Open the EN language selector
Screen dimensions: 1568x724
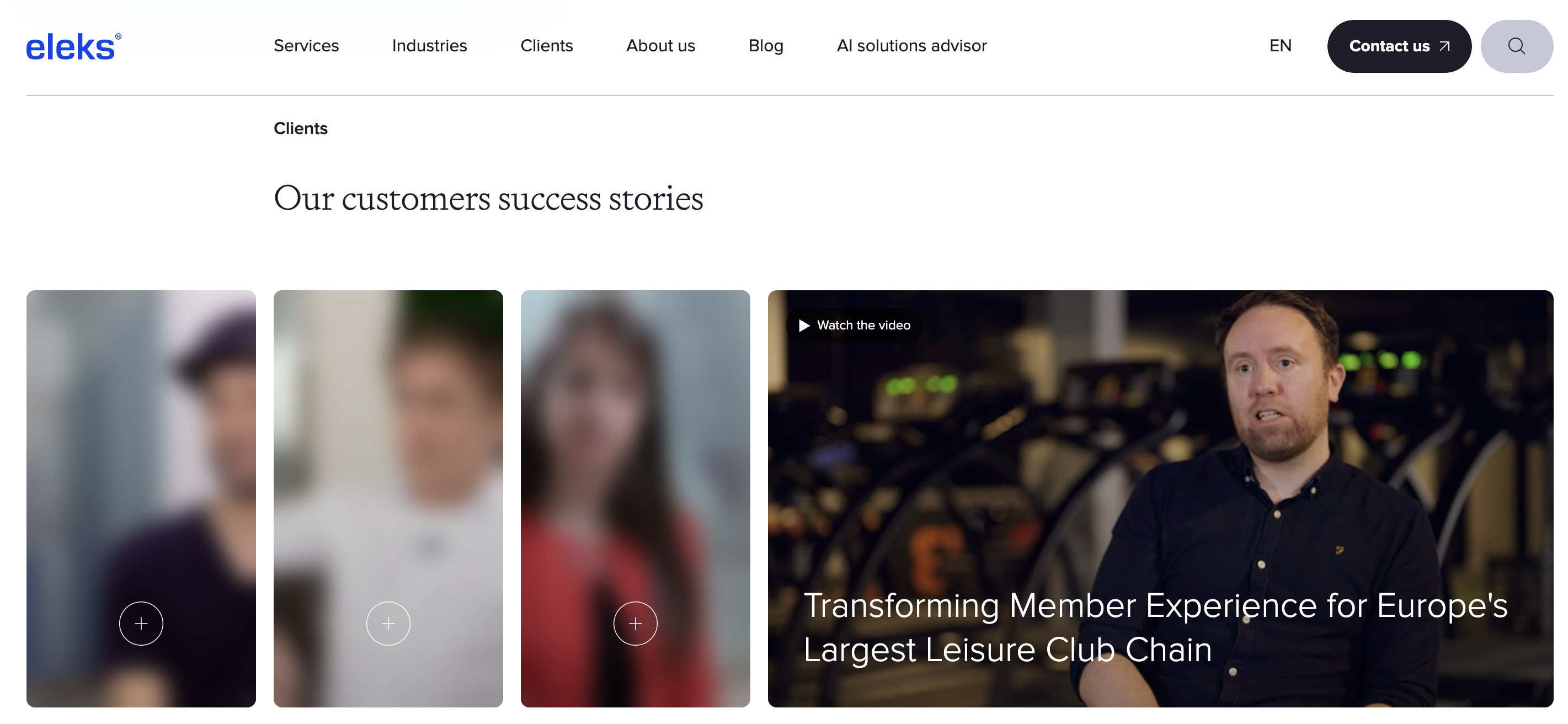pyautogui.click(x=1280, y=46)
